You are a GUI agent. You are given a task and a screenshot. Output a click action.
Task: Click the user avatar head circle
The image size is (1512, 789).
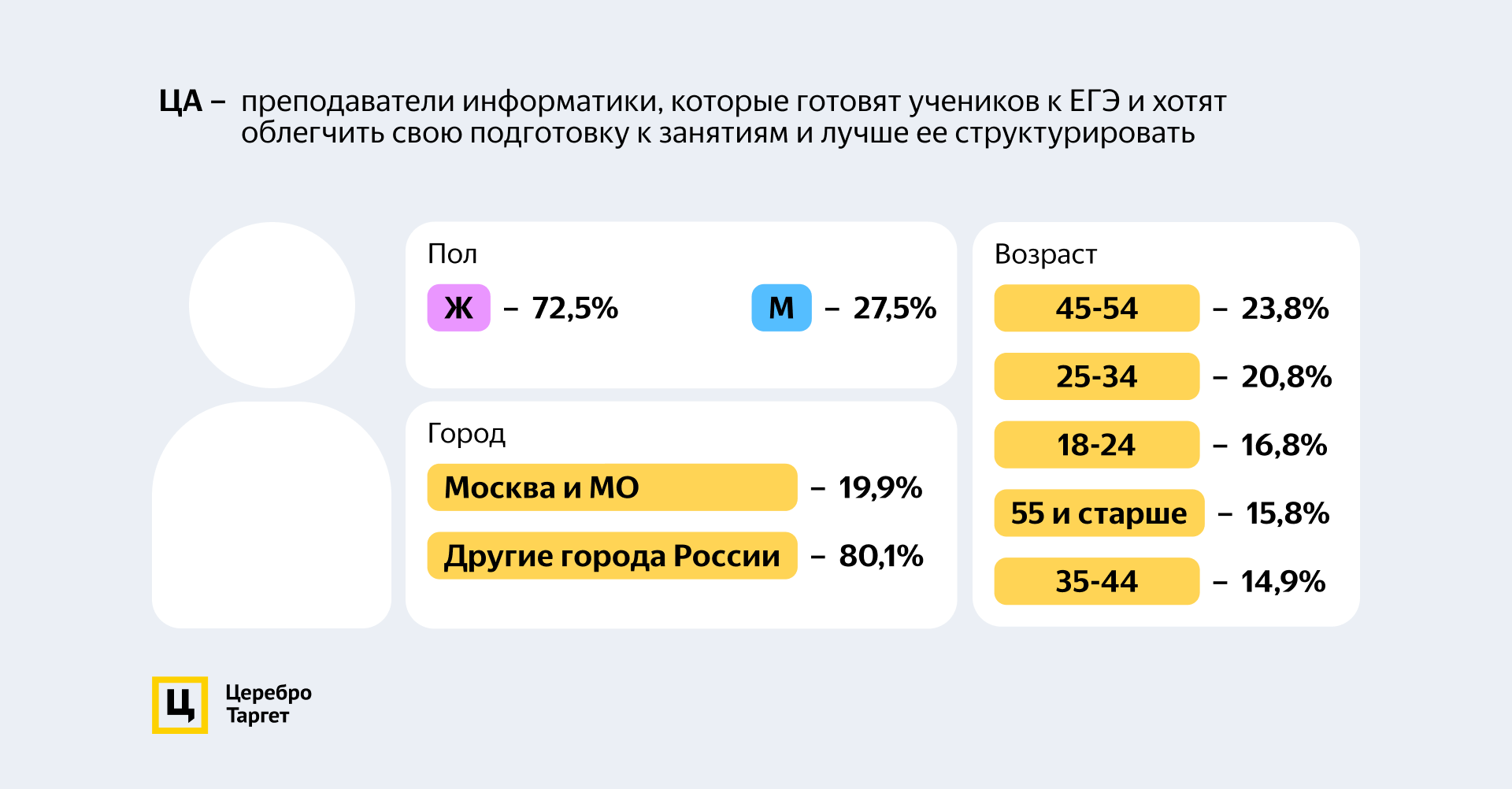coord(272,305)
